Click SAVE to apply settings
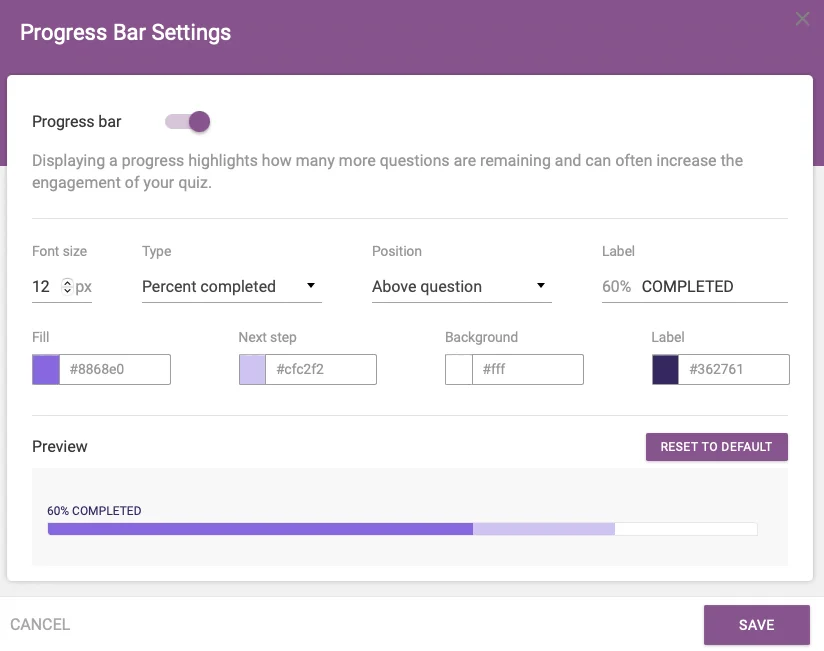This screenshot has height=651, width=824. [x=756, y=625]
